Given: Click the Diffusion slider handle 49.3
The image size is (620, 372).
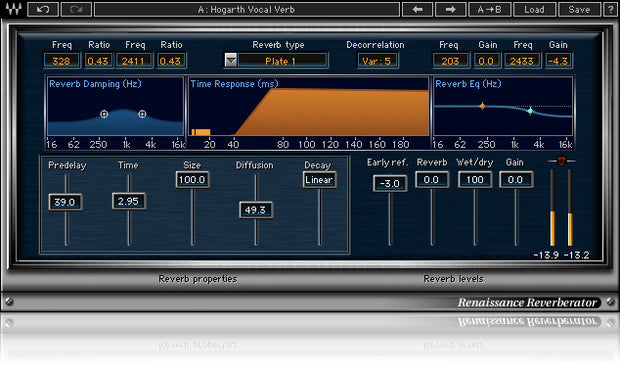Looking at the screenshot, I should click(255, 210).
